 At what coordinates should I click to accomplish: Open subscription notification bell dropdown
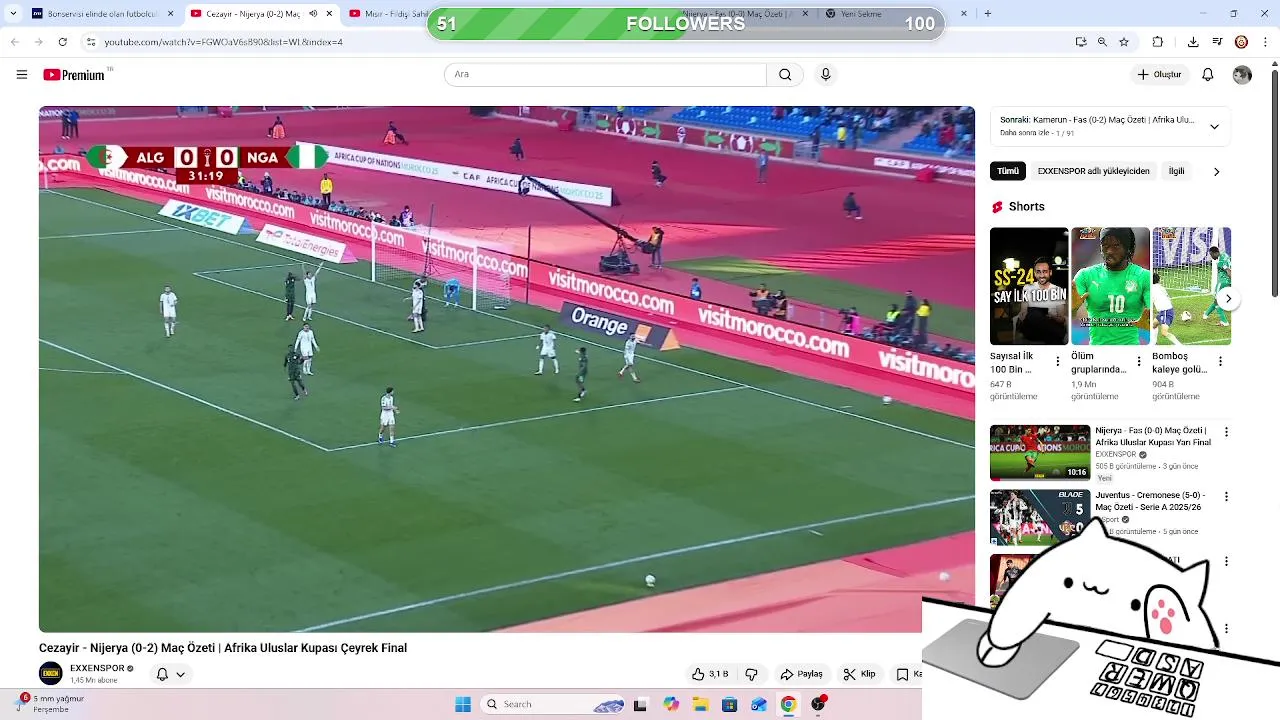171,674
